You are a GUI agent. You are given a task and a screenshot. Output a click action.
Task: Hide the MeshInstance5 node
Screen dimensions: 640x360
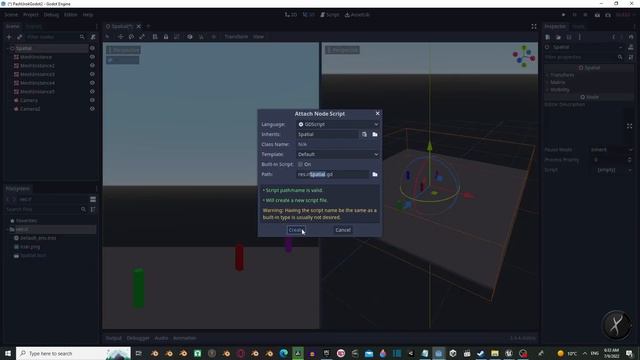pos(92,91)
